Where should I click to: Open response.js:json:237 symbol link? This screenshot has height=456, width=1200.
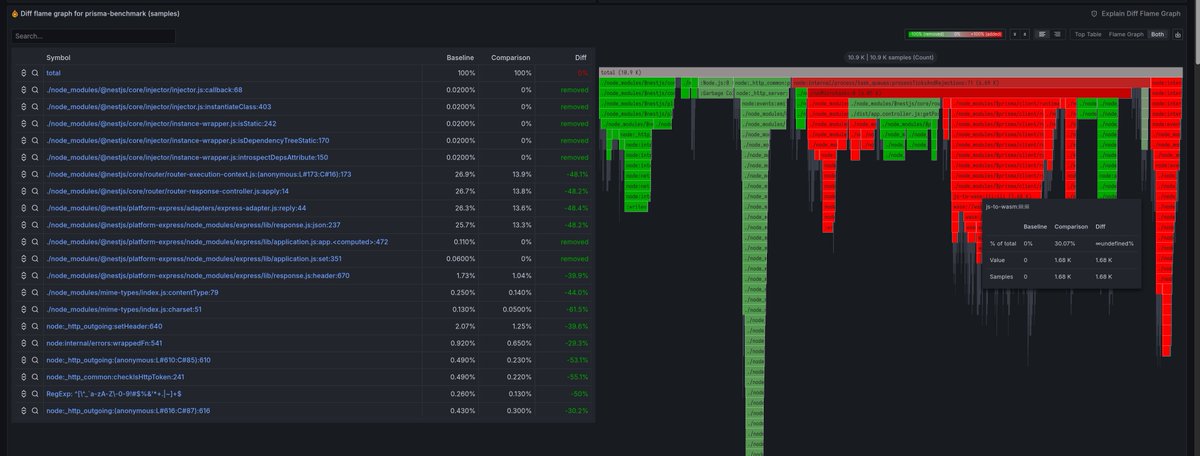point(193,225)
